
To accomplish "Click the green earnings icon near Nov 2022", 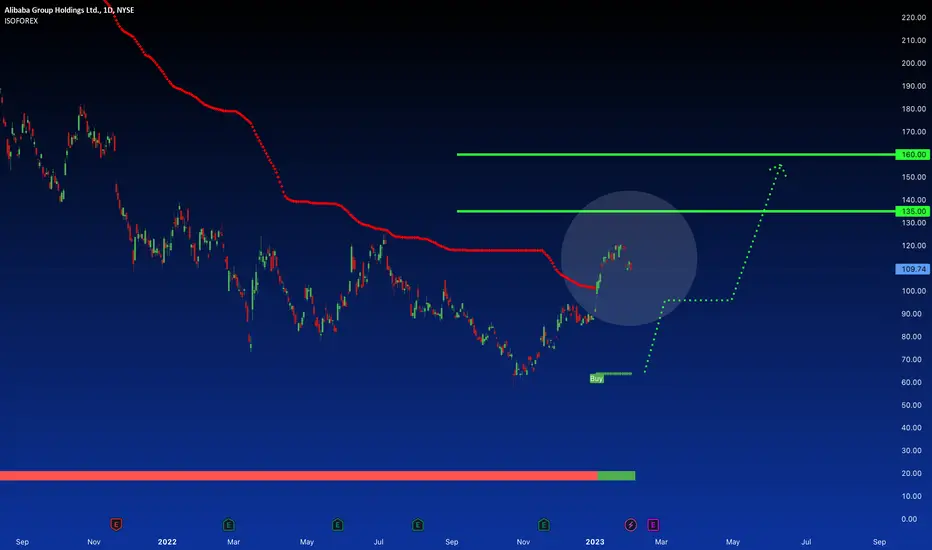I will [x=544, y=524].
